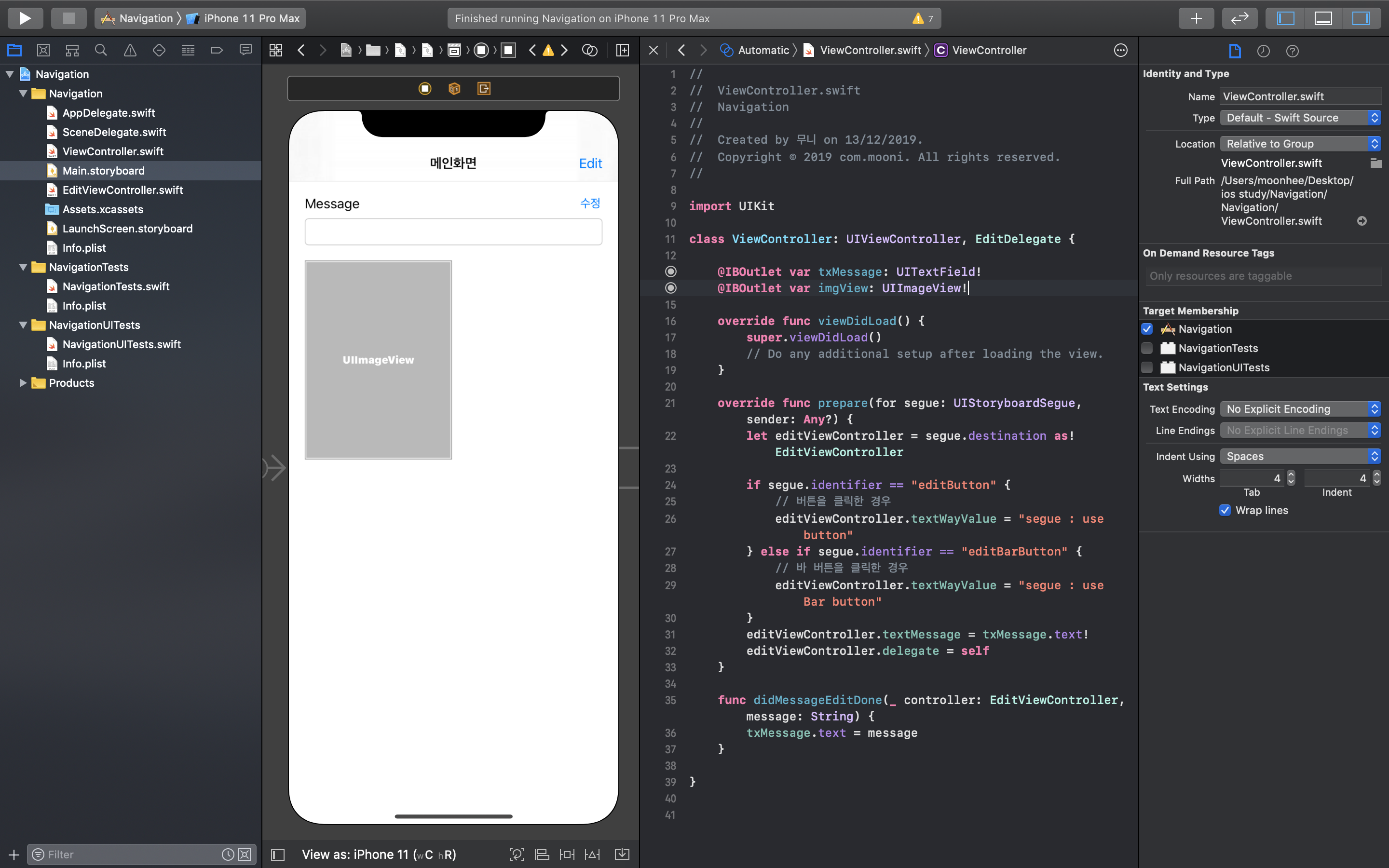Open the Text Encoding dropdown
This screenshot has height=868, width=1389.
point(1299,409)
